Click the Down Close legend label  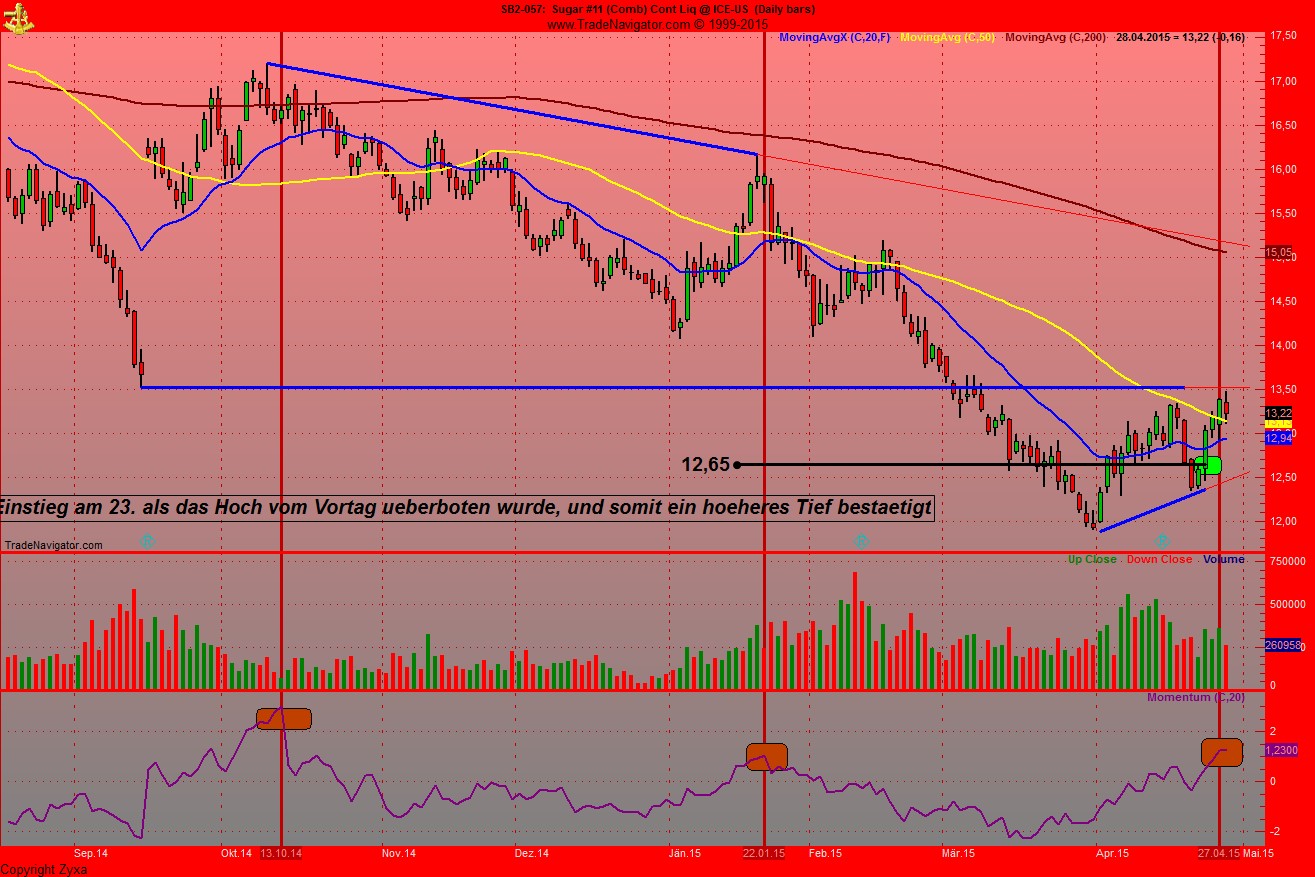[1159, 559]
